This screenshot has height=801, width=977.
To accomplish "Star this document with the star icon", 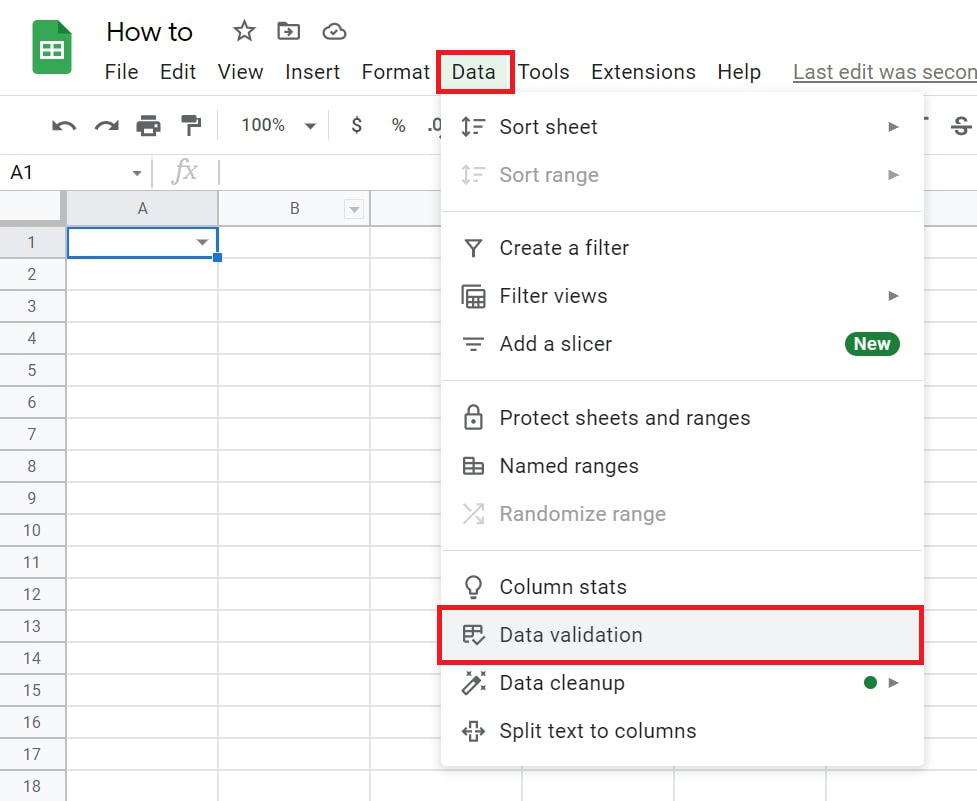I will pyautogui.click(x=244, y=32).
